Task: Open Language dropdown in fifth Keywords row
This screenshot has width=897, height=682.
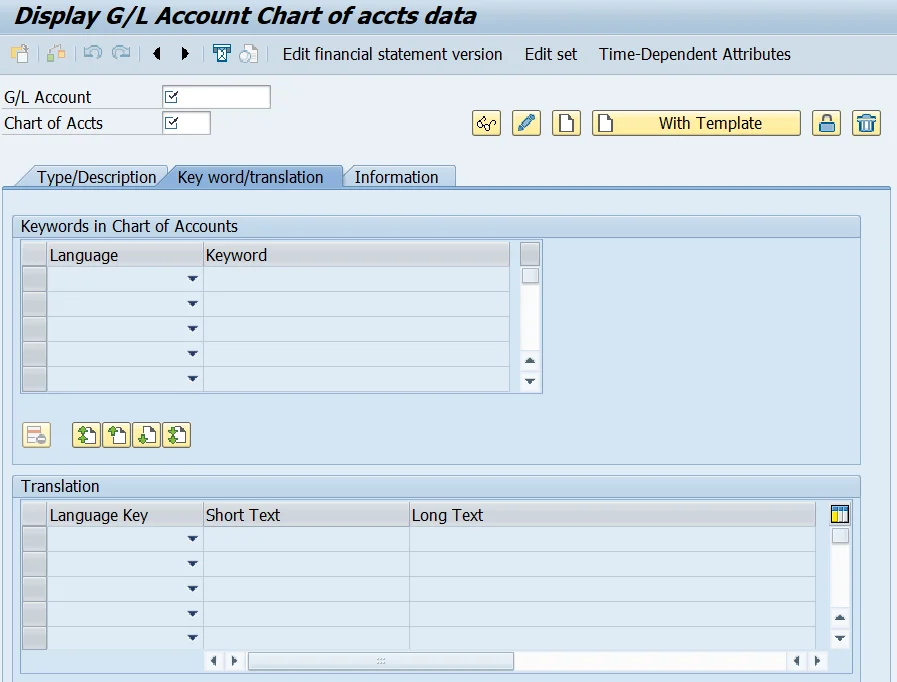Action: point(192,379)
